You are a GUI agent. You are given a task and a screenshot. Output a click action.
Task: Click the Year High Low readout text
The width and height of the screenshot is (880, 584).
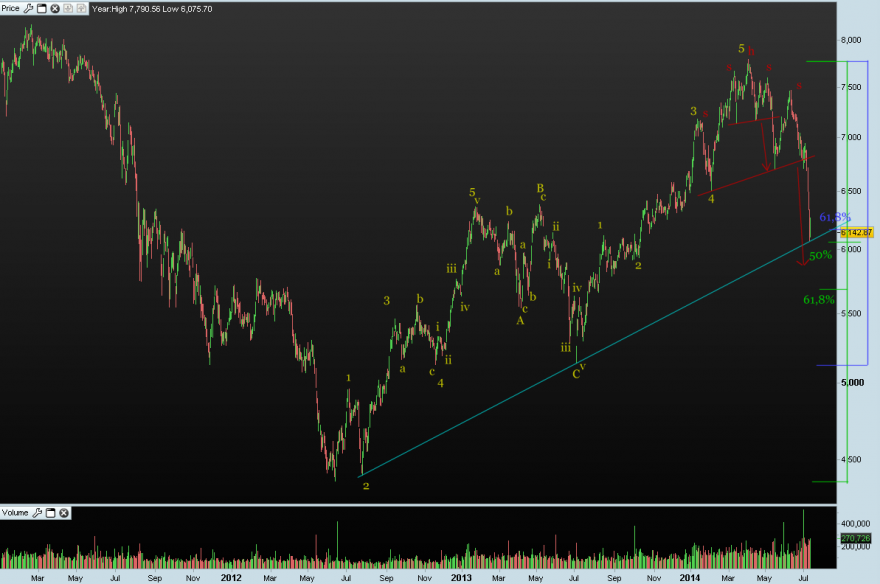[x=152, y=9]
